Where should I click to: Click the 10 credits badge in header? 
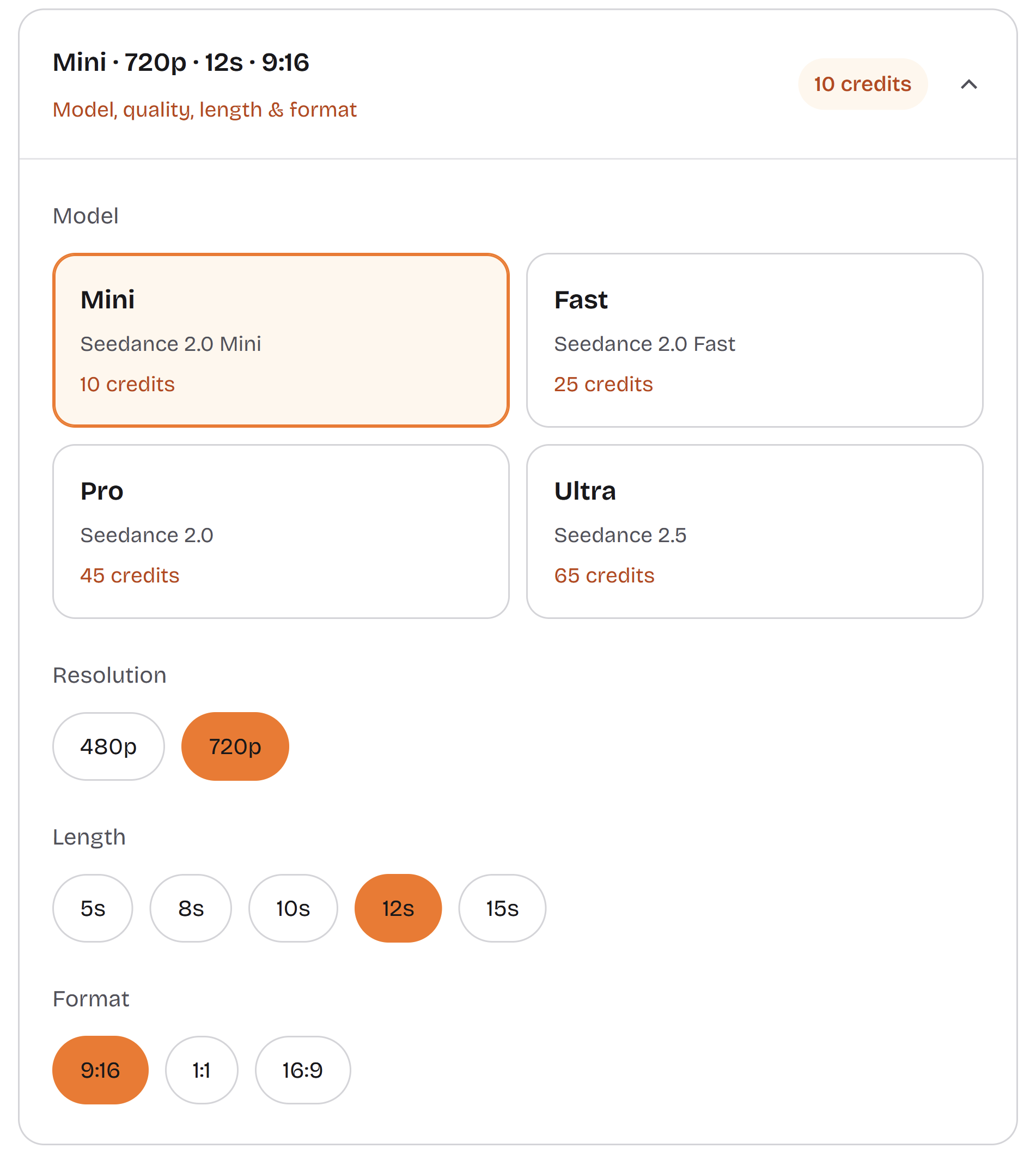pyautogui.click(x=862, y=84)
